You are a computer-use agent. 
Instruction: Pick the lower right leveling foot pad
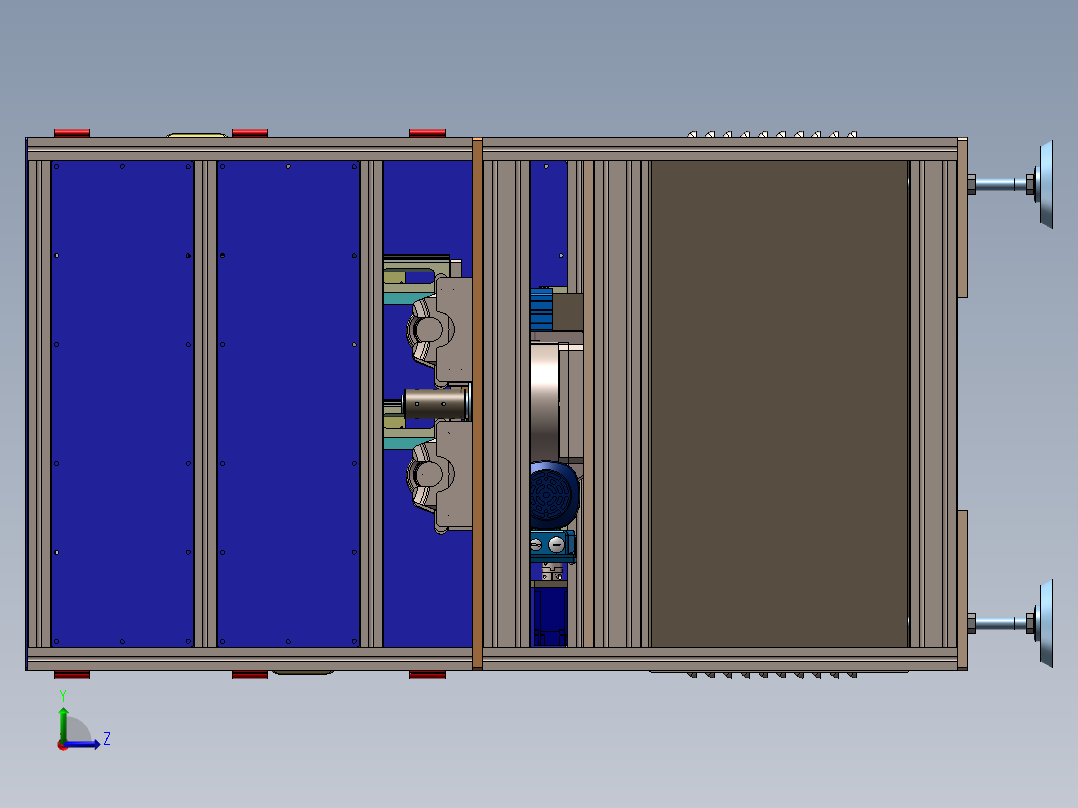[x=1046, y=624]
